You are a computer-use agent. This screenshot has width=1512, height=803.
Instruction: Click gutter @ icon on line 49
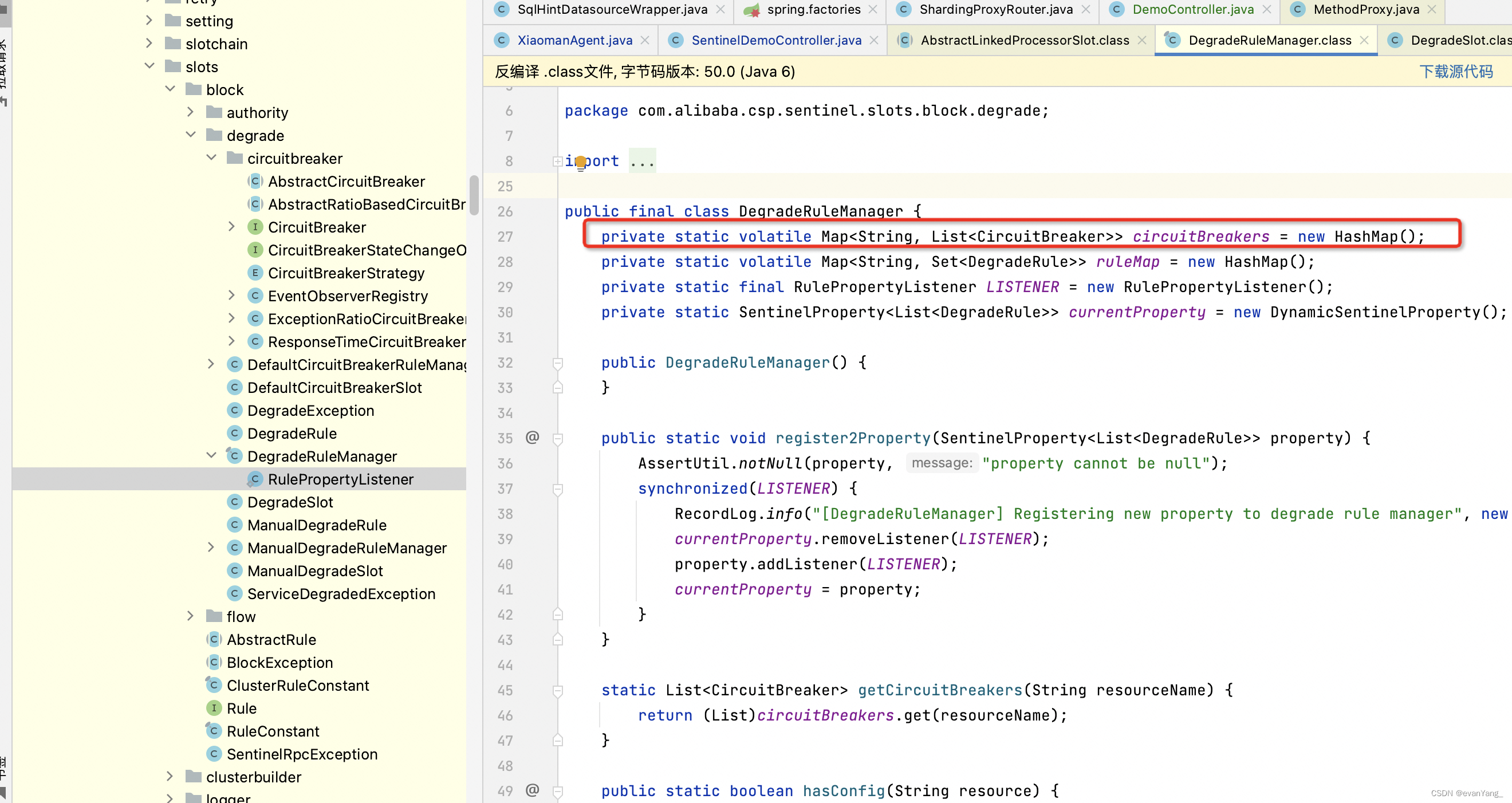click(x=533, y=789)
